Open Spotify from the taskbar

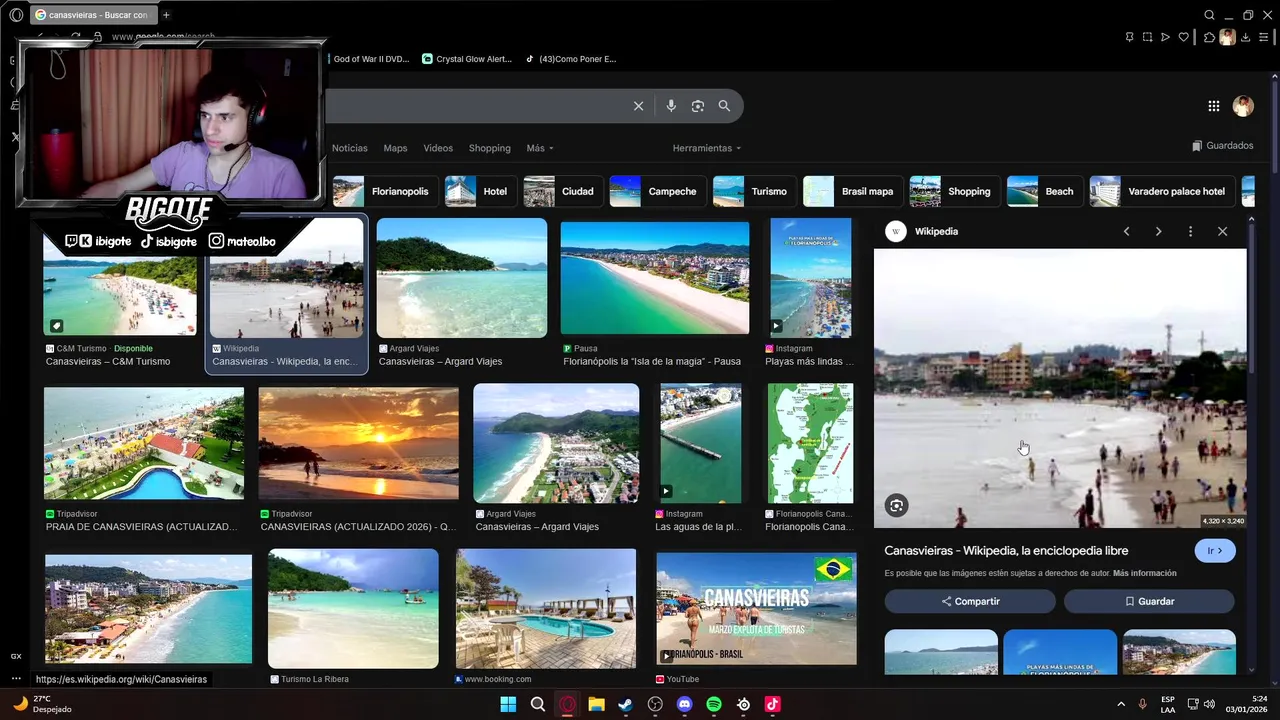pyautogui.click(x=714, y=704)
